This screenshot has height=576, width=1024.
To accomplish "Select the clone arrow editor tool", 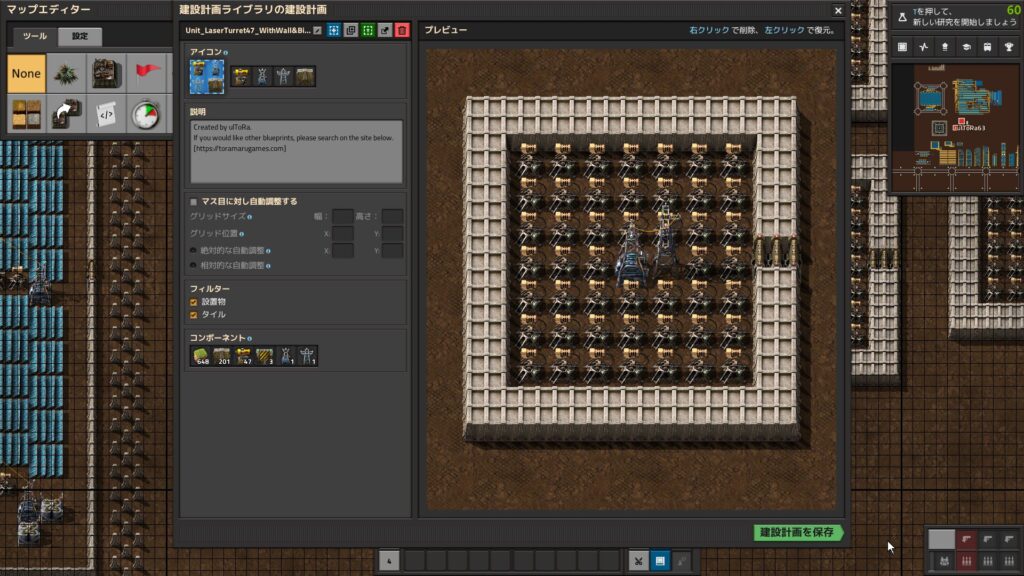I will point(66,114).
